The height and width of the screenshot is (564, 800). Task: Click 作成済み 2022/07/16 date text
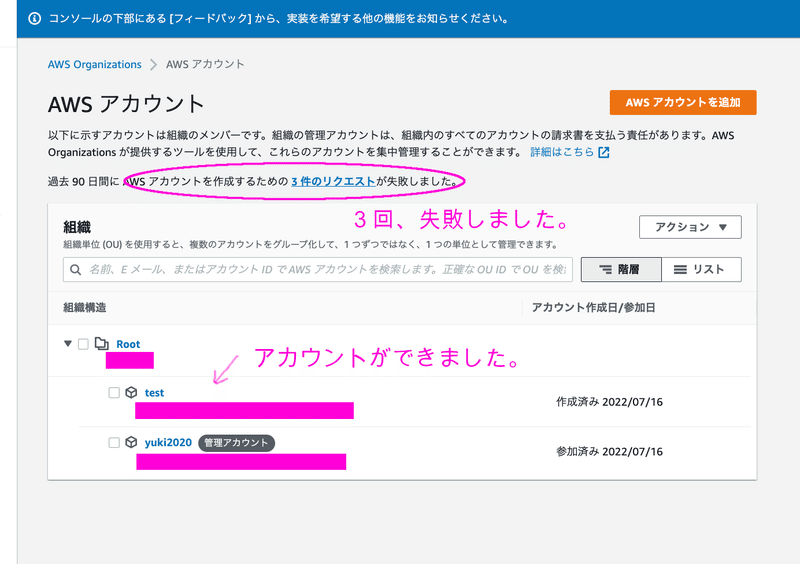pyautogui.click(x=609, y=402)
